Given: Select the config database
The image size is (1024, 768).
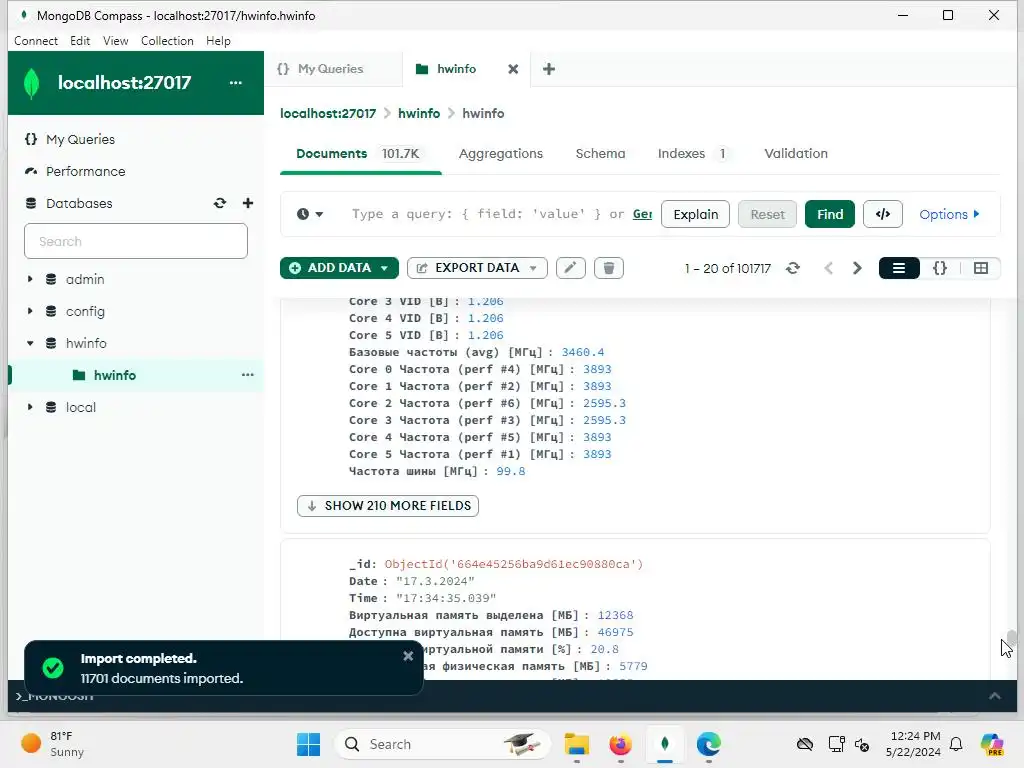Looking at the screenshot, I should click(x=85, y=311).
